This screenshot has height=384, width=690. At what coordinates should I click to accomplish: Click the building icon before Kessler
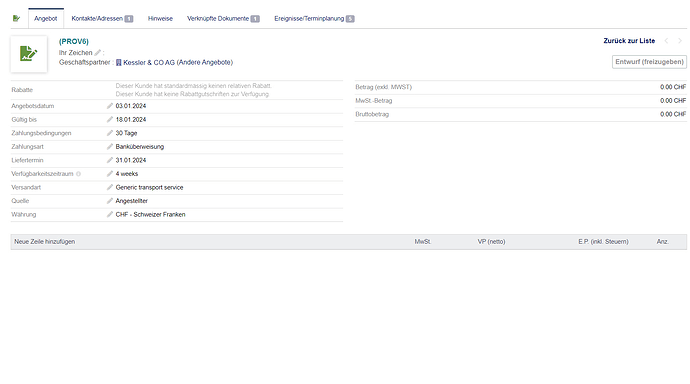pyautogui.click(x=118, y=62)
